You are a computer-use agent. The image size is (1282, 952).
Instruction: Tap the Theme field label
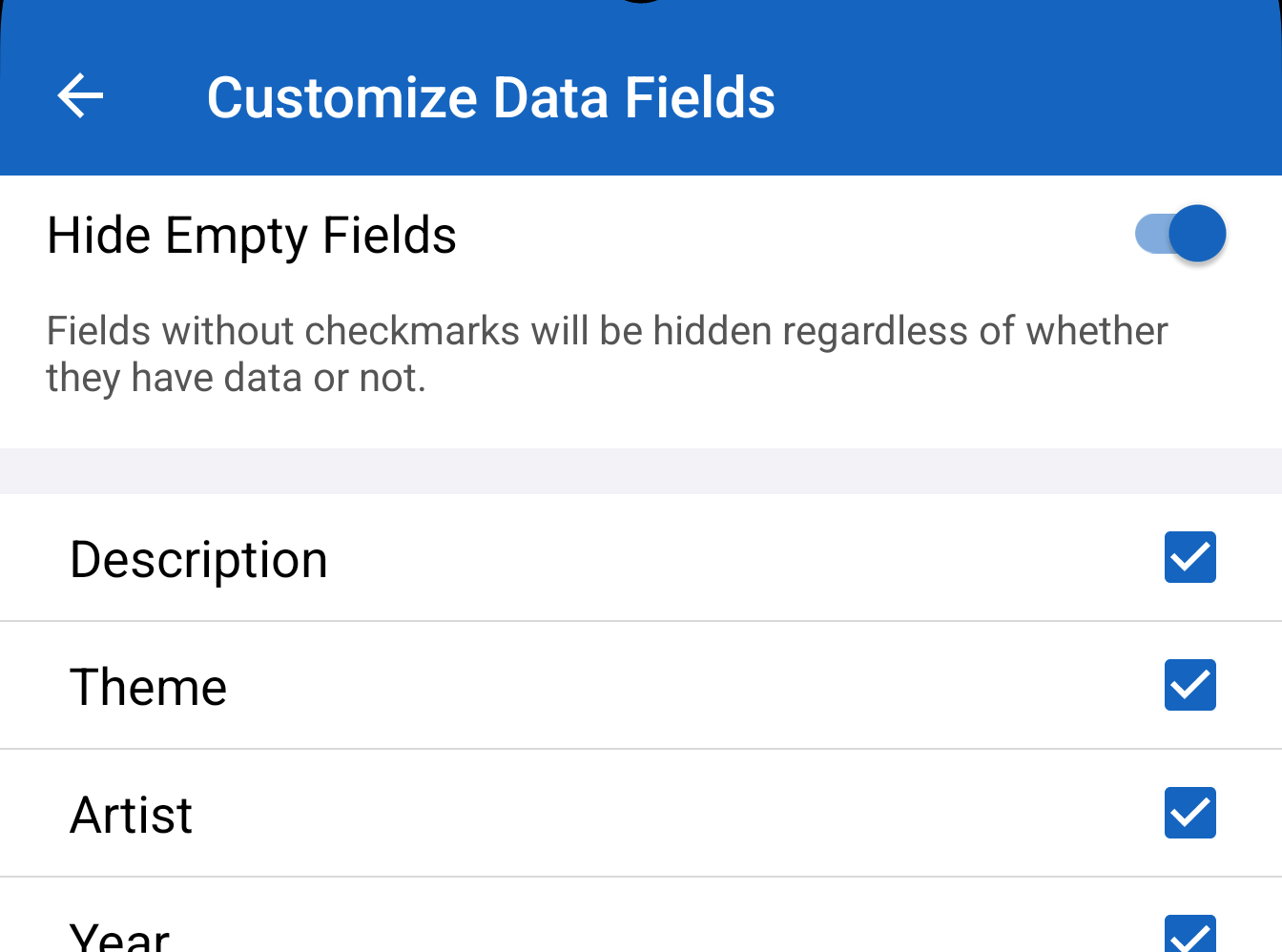(x=149, y=687)
